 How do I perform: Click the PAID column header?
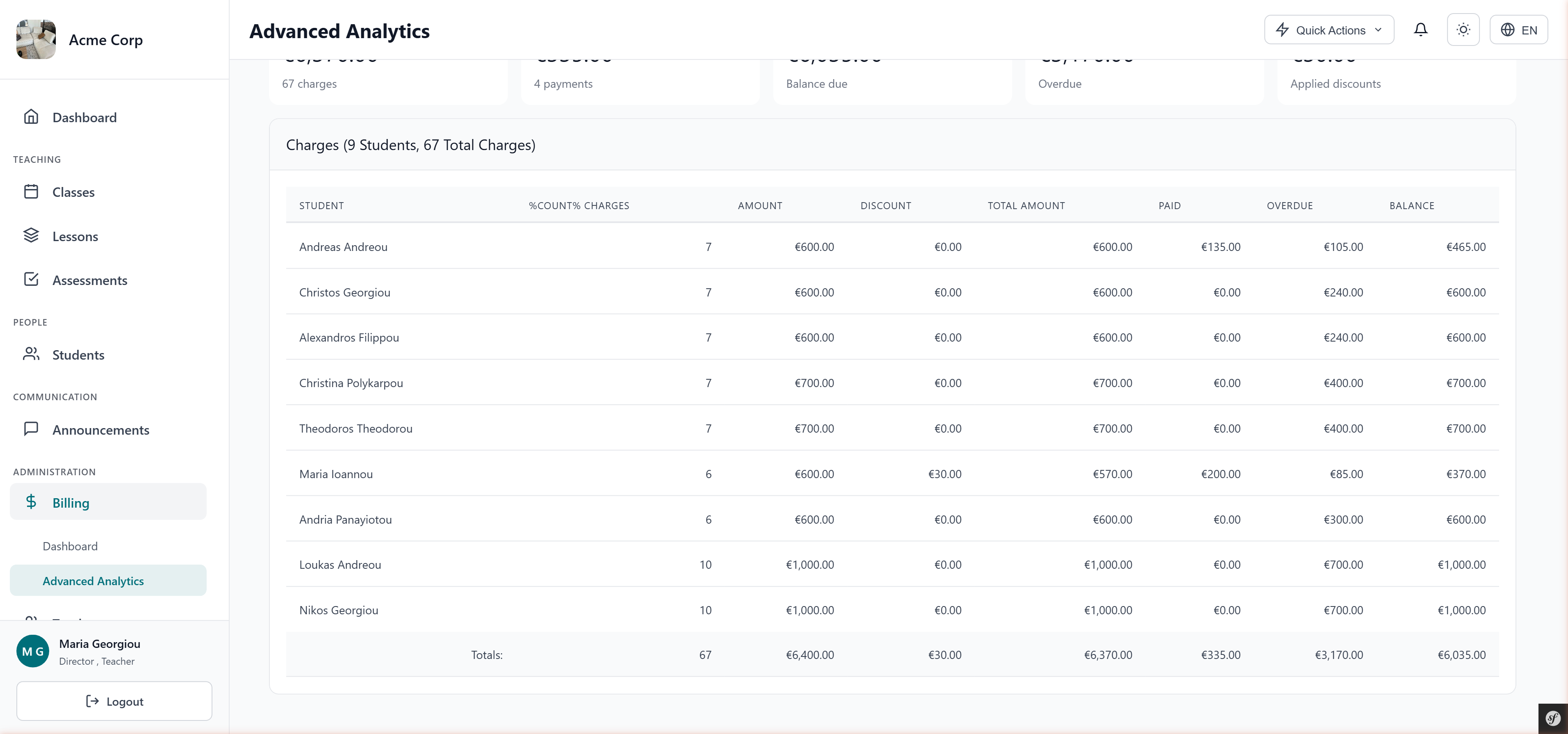coord(1169,206)
